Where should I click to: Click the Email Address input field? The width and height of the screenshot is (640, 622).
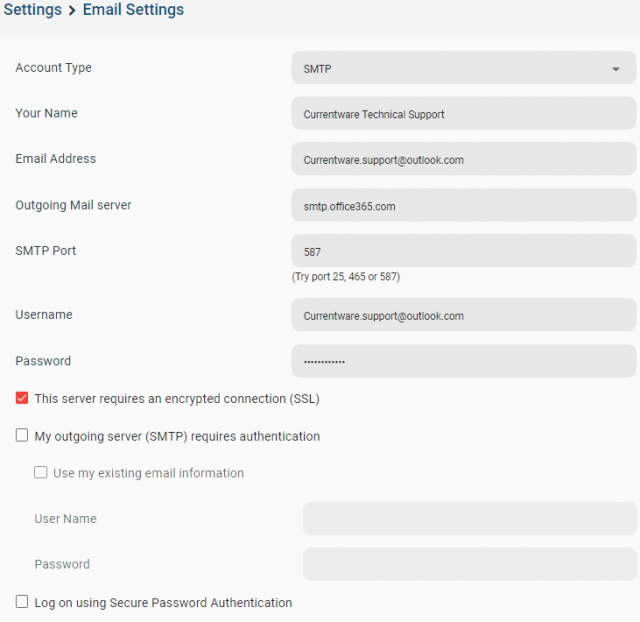[463, 159]
